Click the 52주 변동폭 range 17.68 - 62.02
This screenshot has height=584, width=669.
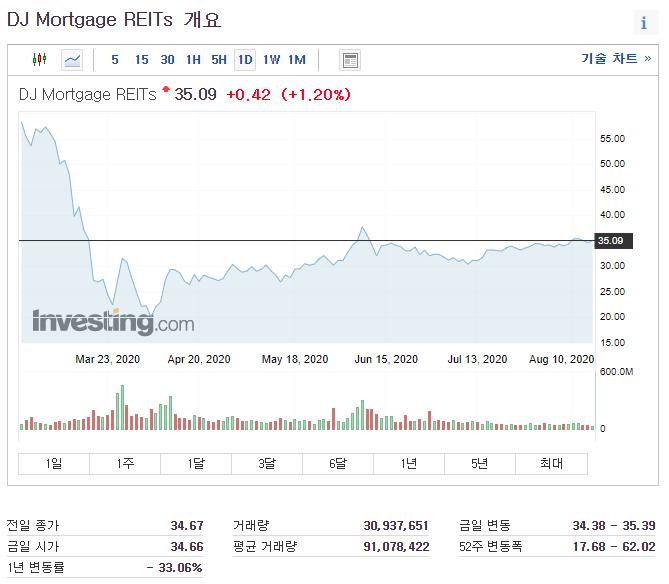[614, 546]
